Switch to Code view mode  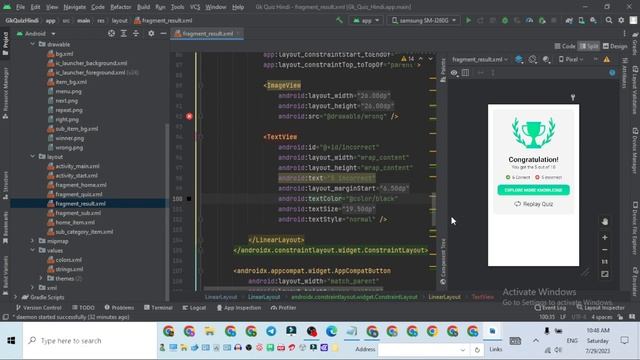click(565, 46)
